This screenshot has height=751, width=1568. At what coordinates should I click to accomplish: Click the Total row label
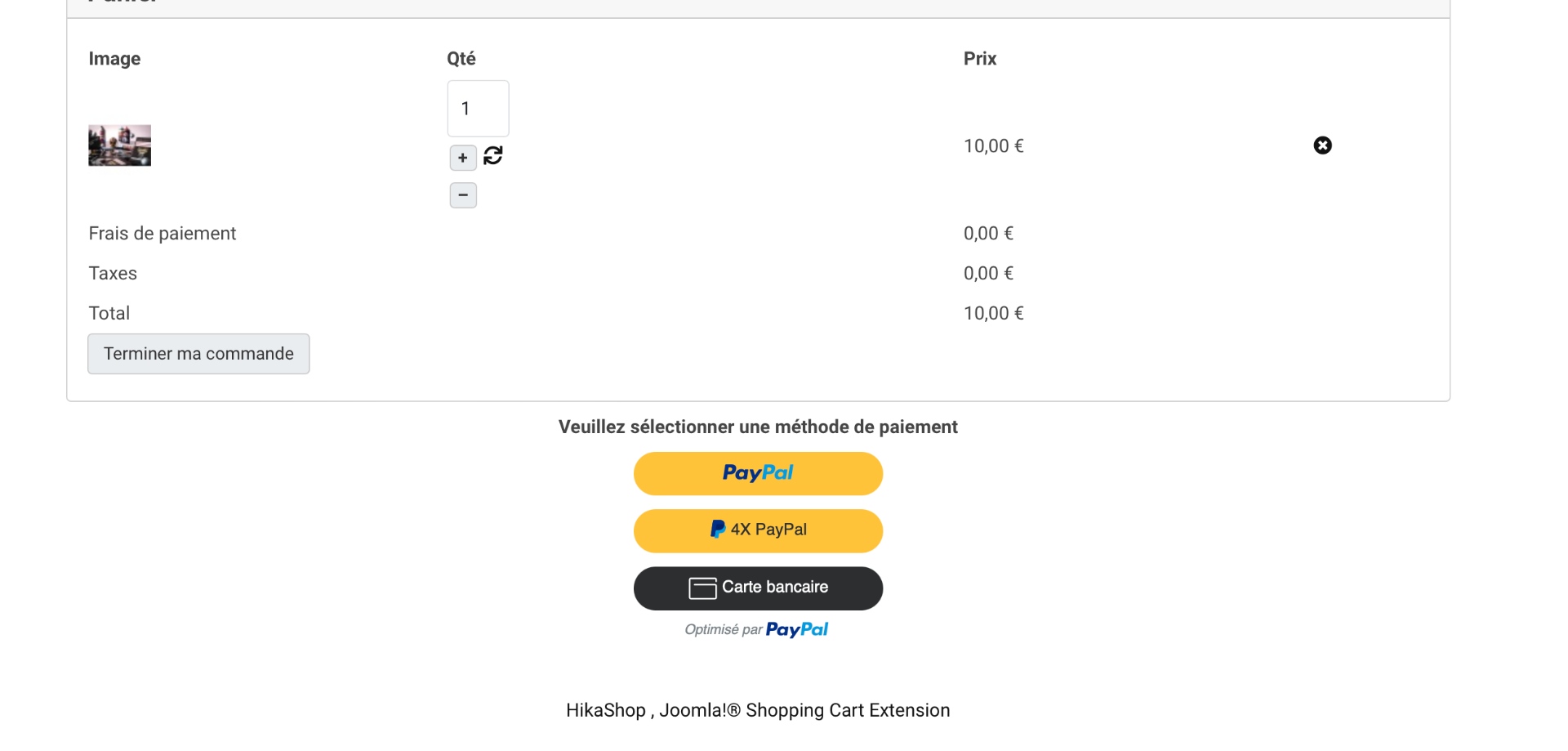click(x=109, y=314)
